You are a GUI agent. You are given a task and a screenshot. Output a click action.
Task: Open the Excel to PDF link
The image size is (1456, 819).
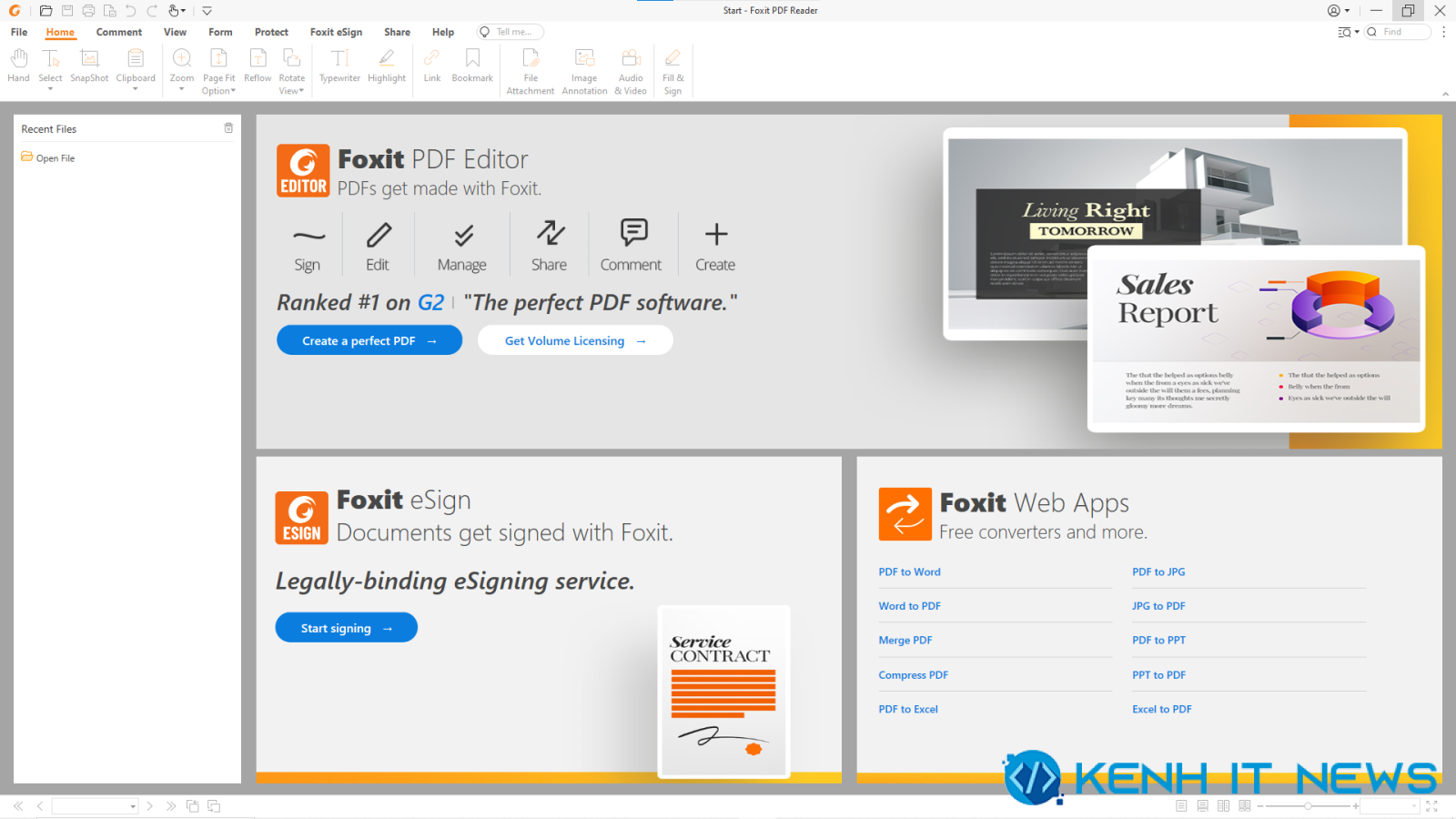[x=1162, y=710]
